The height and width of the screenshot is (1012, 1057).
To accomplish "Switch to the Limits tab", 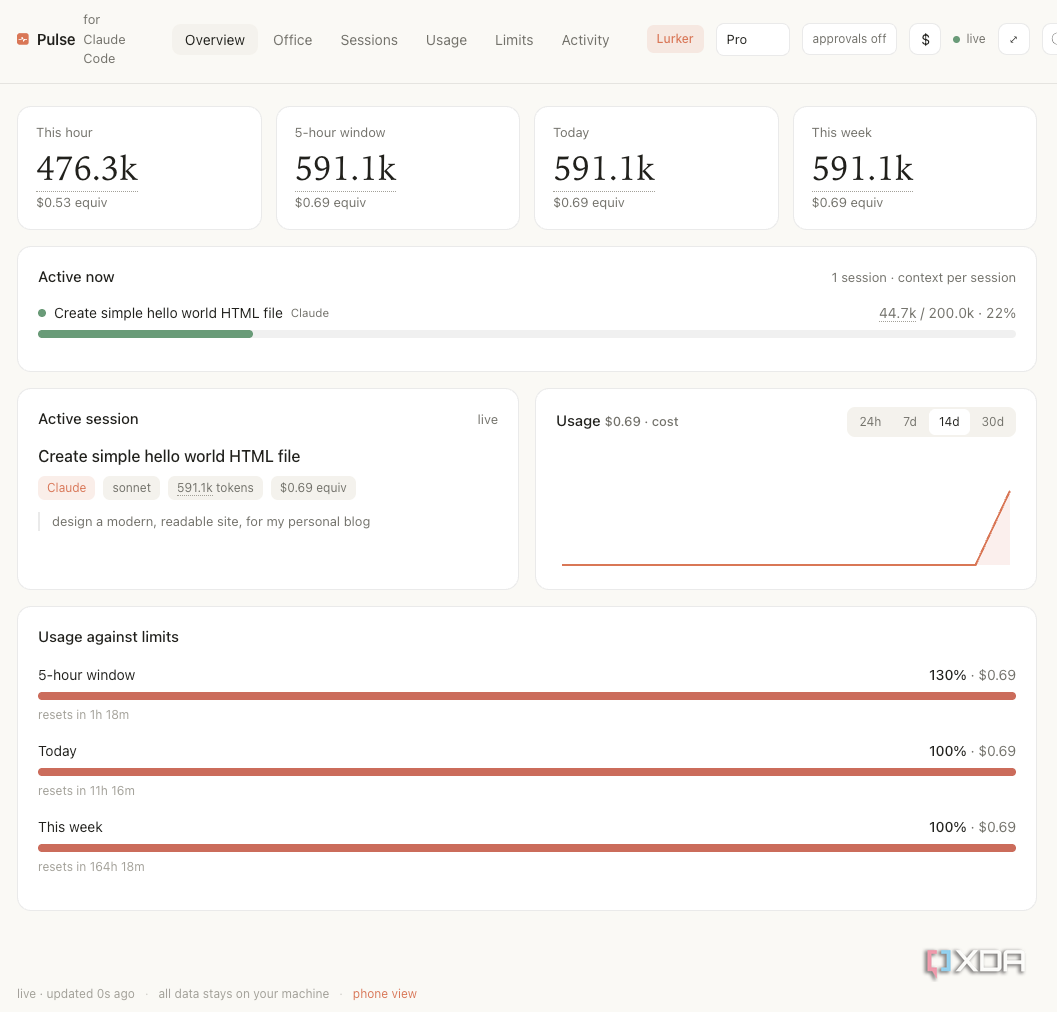I will coord(514,40).
